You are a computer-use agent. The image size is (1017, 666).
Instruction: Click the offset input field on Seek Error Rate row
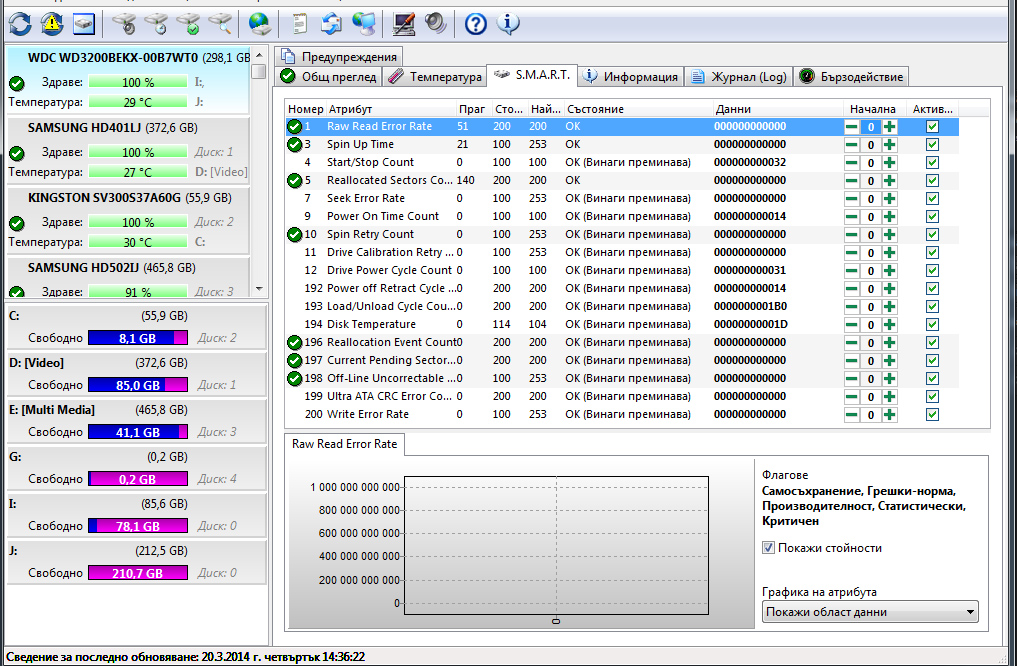(x=870, y=199)
